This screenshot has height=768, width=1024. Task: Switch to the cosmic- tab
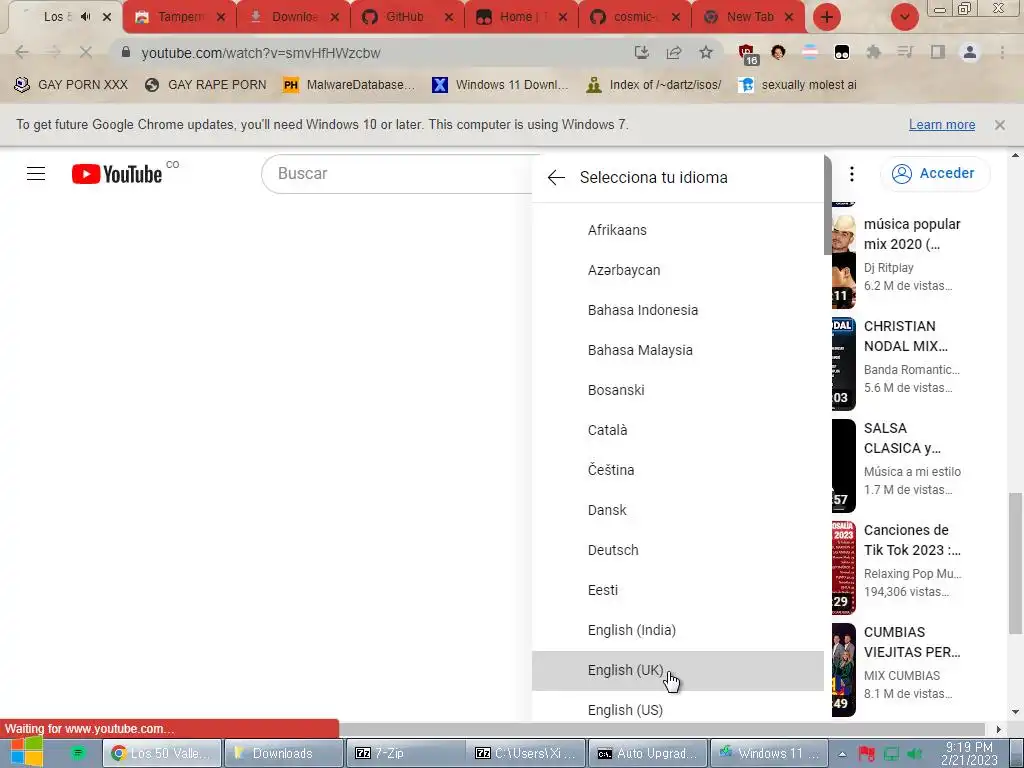[634, 18]
